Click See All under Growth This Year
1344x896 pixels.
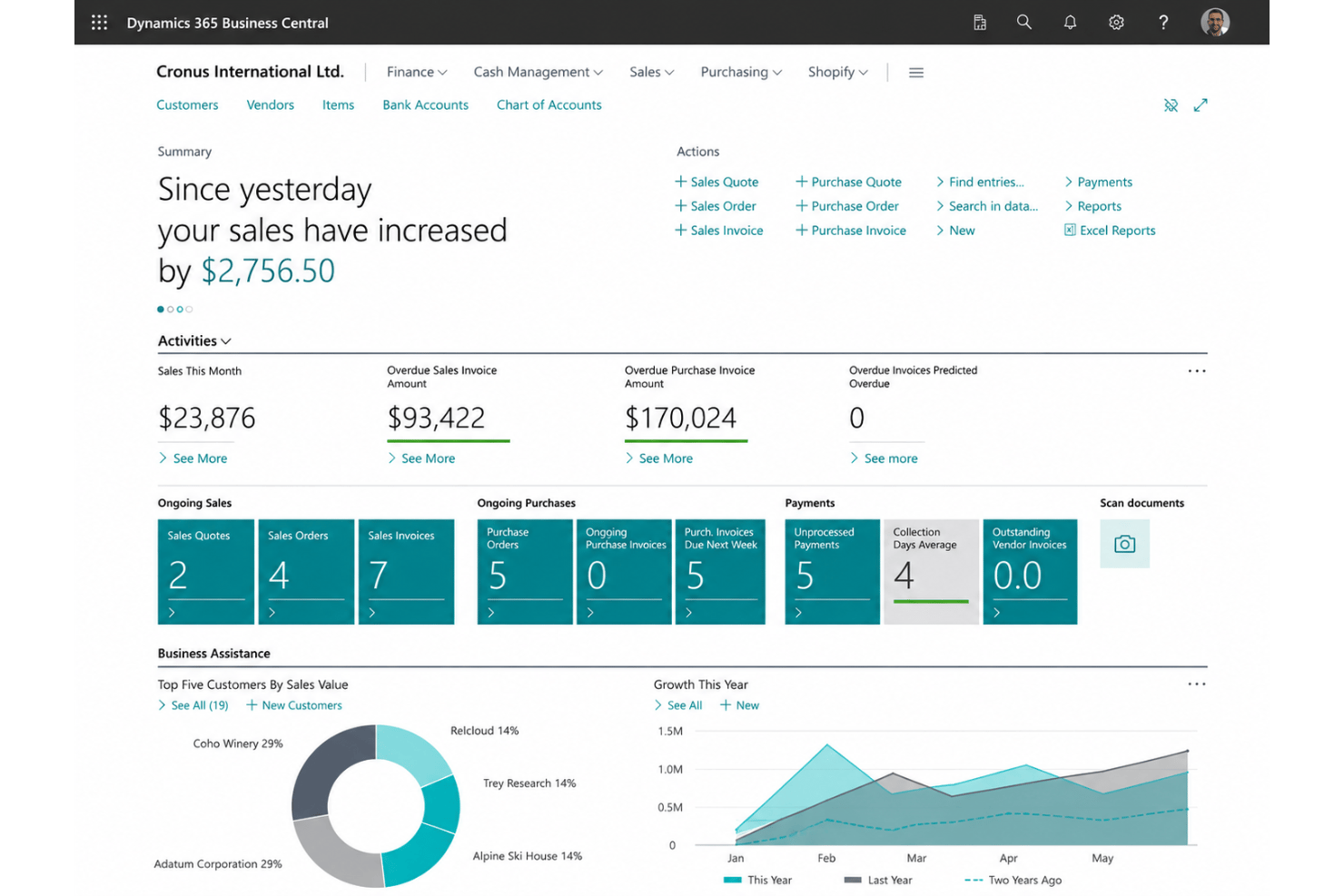point(678,705)
